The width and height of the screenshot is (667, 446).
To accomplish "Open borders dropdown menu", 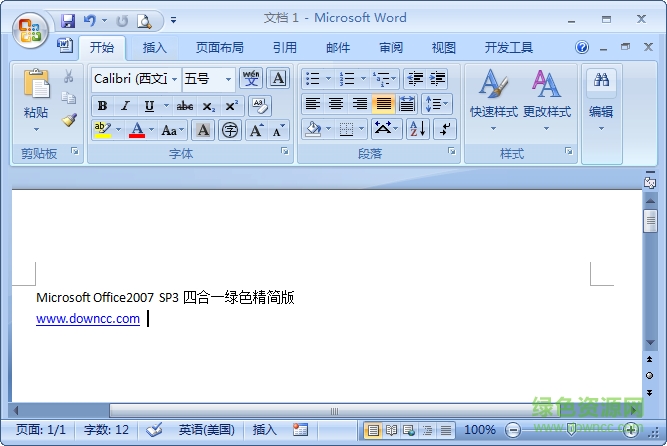I will pyautogui.click(x=362, y=129).
